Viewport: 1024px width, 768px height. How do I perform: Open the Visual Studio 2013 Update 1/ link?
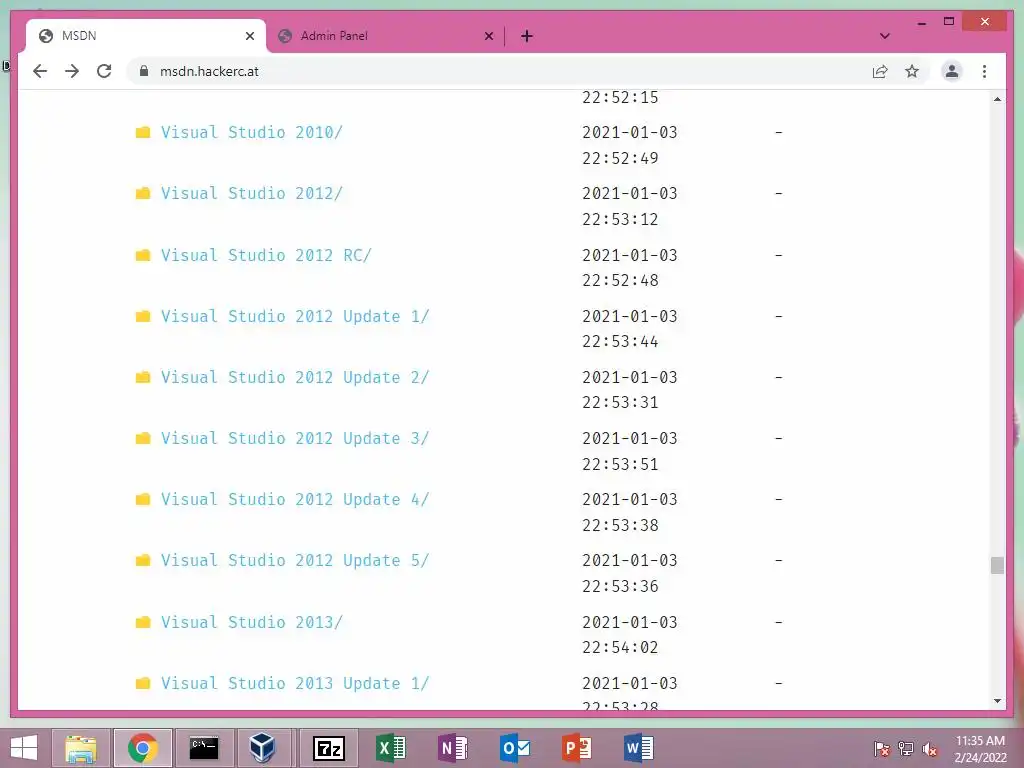pyautogui.click(x=295, y=683)
